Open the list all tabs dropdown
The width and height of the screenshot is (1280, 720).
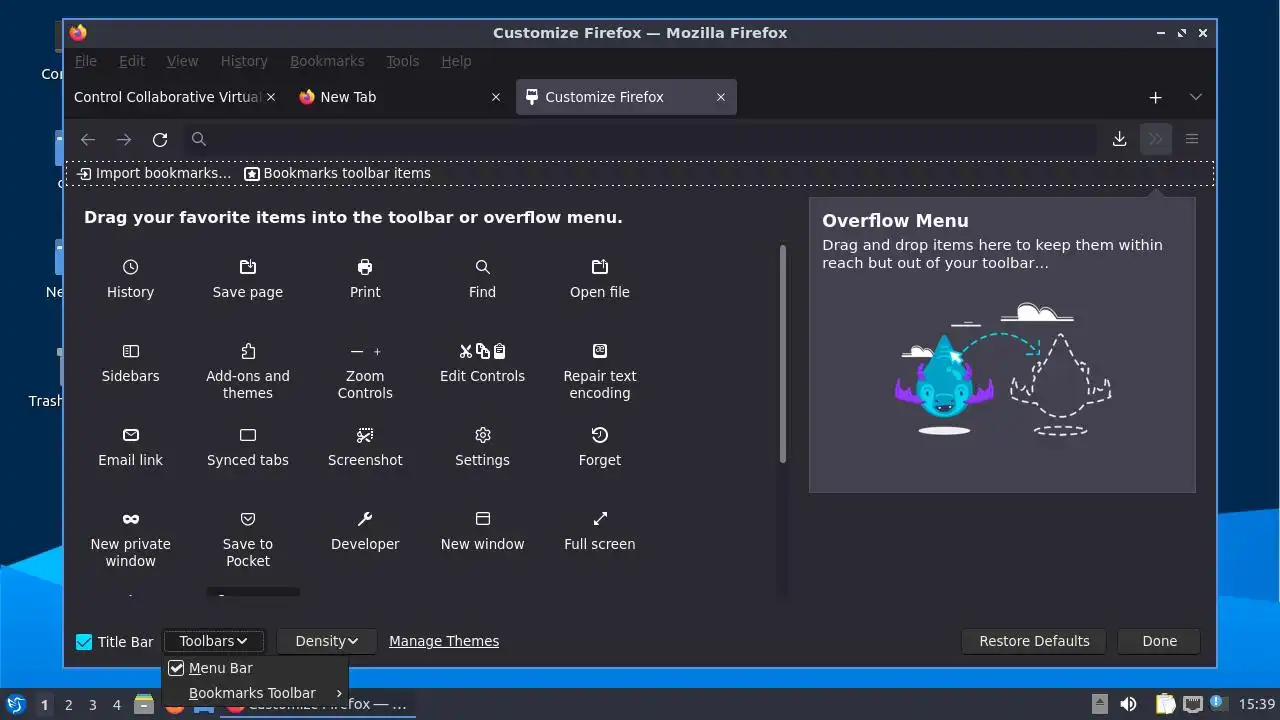1195,97
